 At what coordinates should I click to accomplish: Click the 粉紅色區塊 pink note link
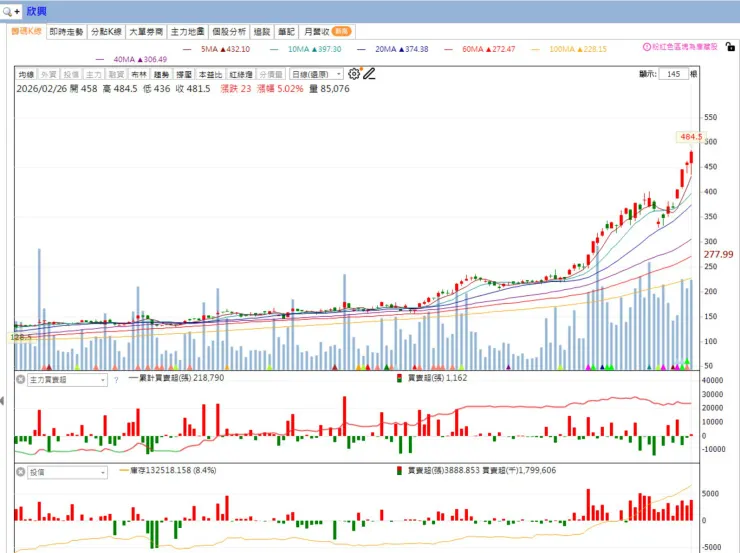[685, 47]
